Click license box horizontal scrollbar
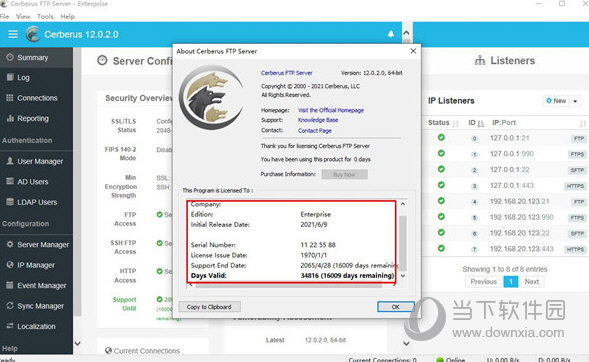Viewport: 589px width, 362px height. (289, 285)
